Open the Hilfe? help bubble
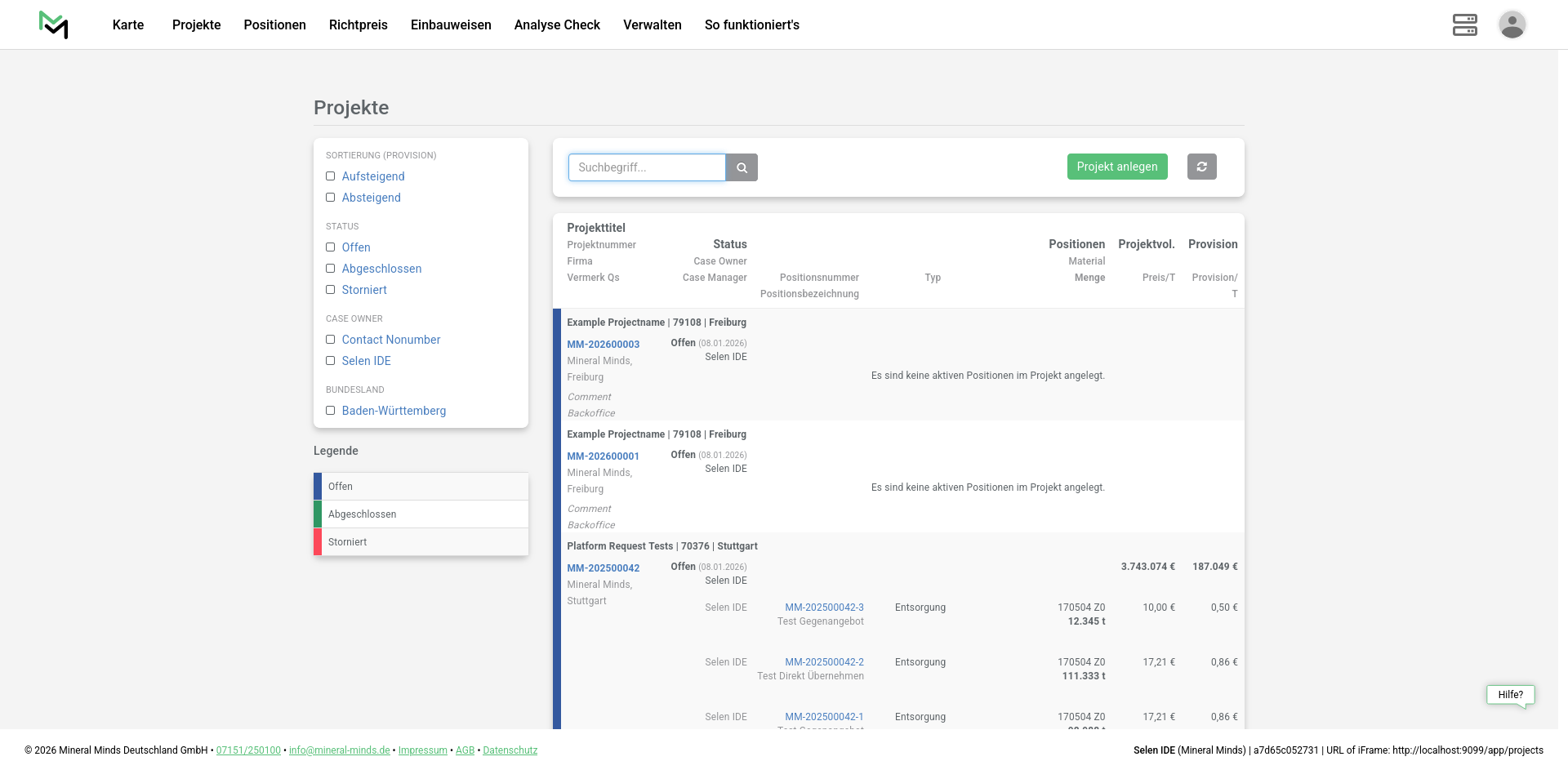 point(1510,695)
